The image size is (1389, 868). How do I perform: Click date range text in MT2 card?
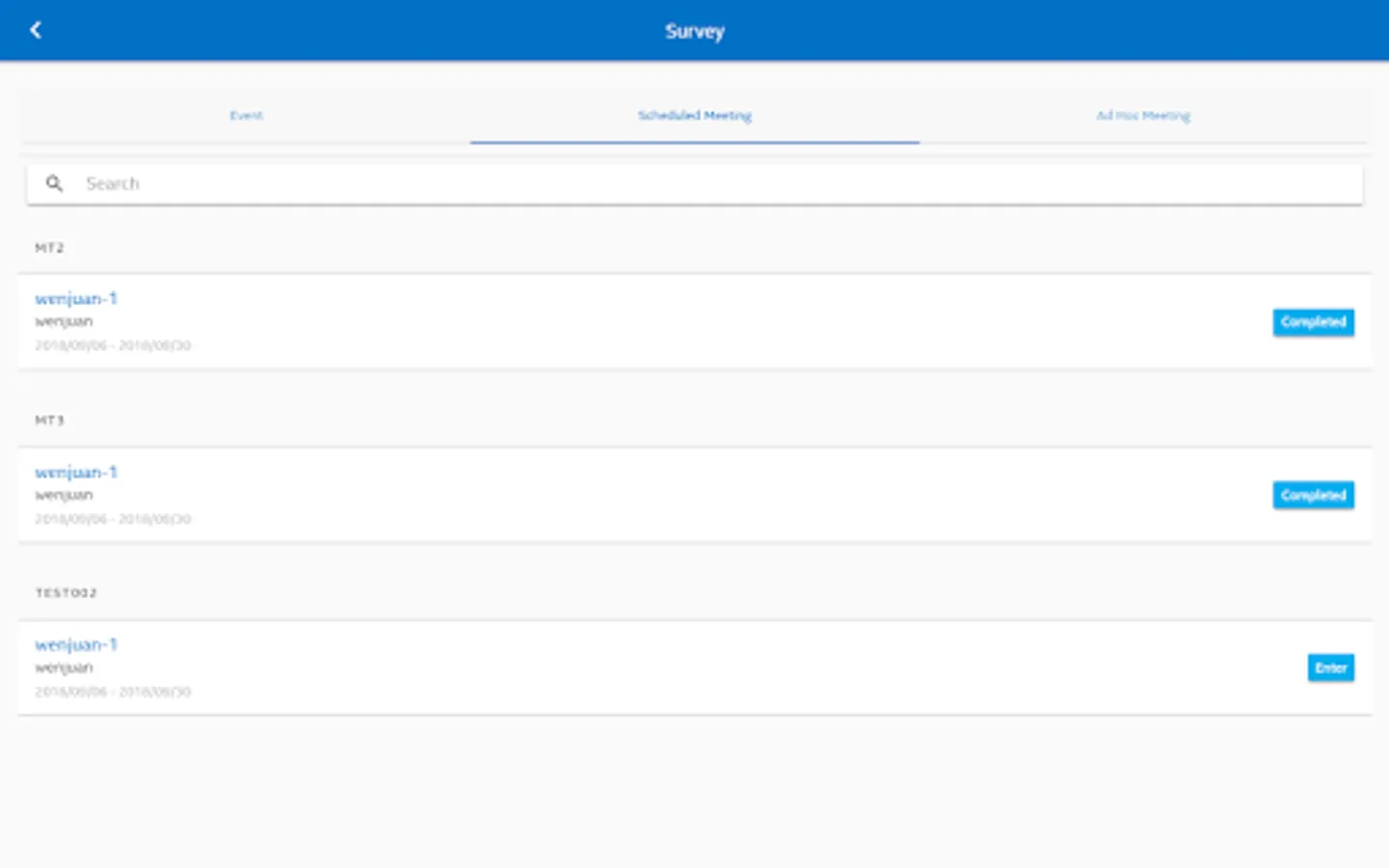tap(113, 345)
